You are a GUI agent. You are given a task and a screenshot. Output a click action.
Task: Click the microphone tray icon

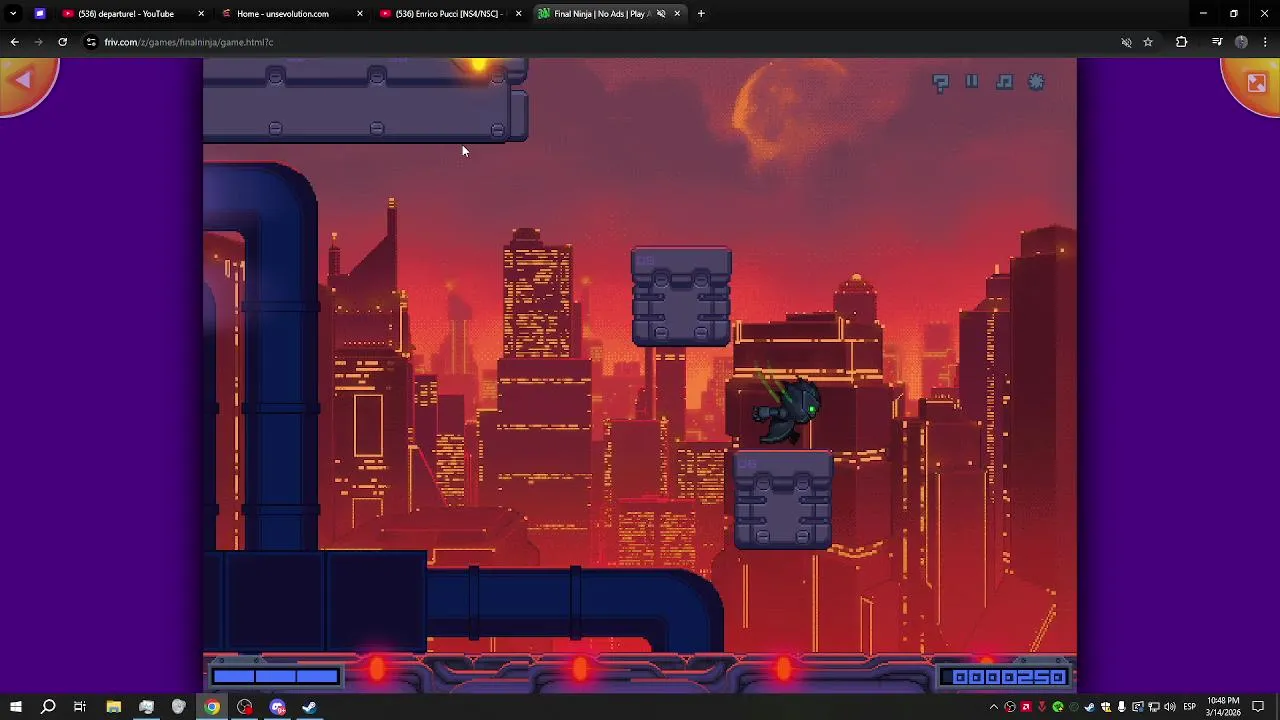(1122, 707)
